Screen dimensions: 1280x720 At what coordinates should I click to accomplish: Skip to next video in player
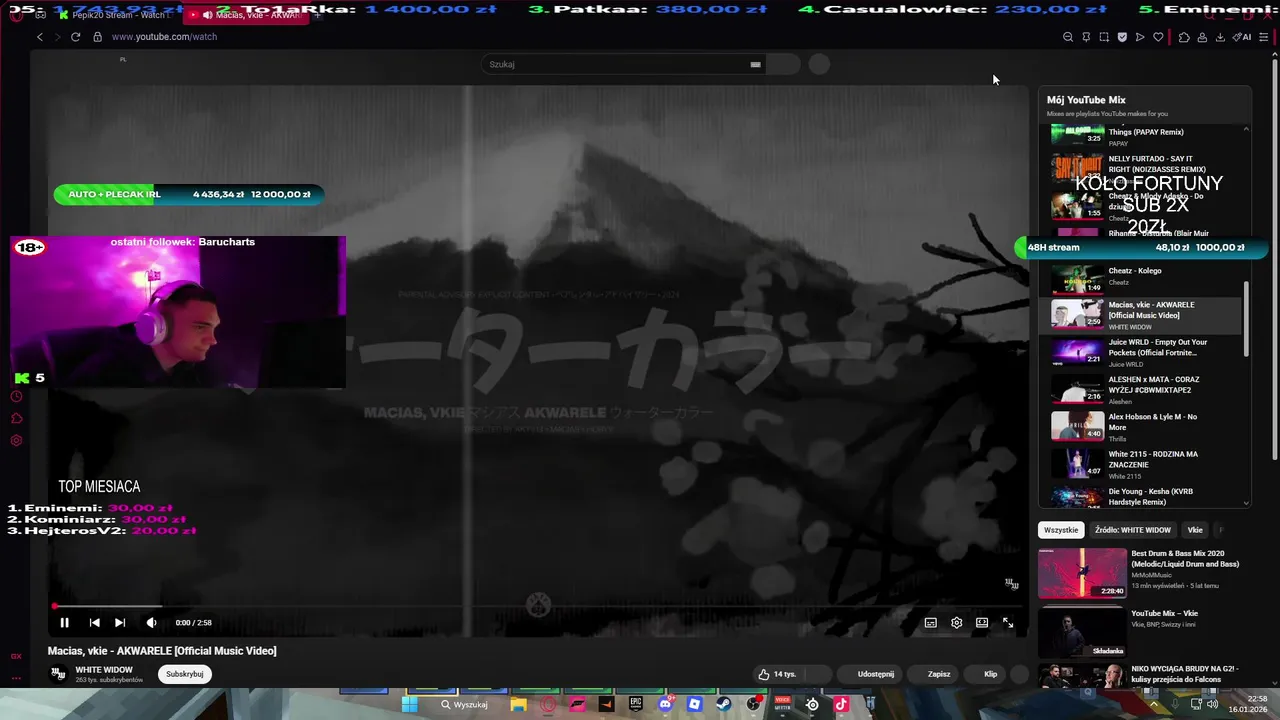coord(120,622)
